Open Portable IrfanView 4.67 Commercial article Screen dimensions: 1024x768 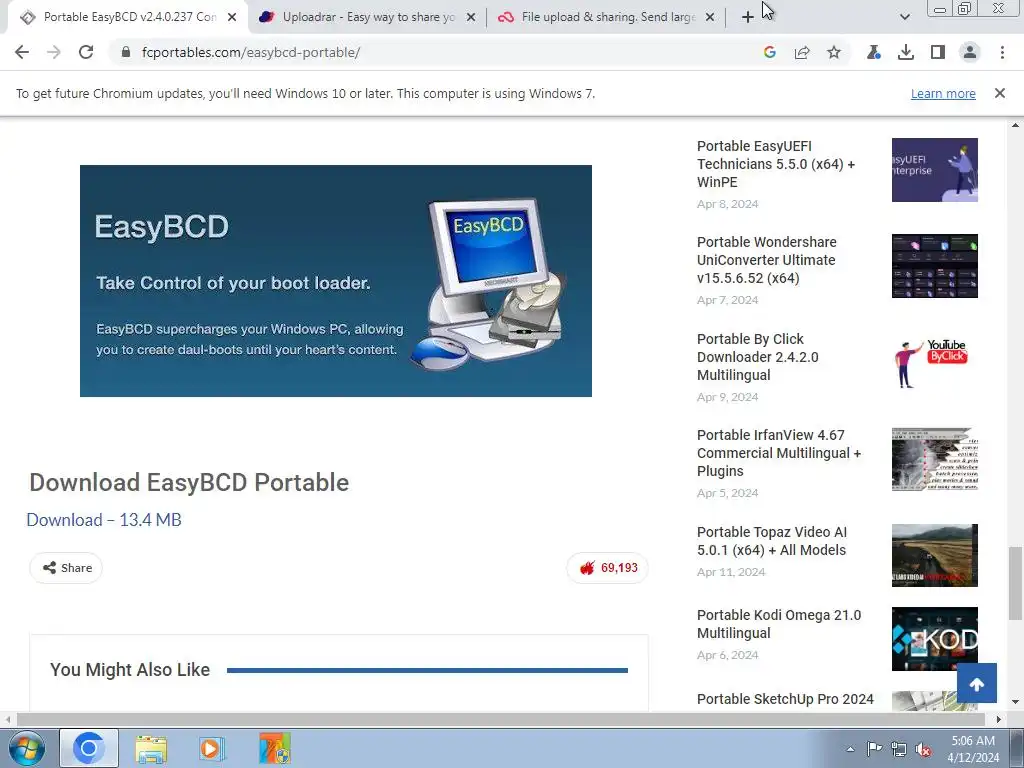click(x=779, y=453)
